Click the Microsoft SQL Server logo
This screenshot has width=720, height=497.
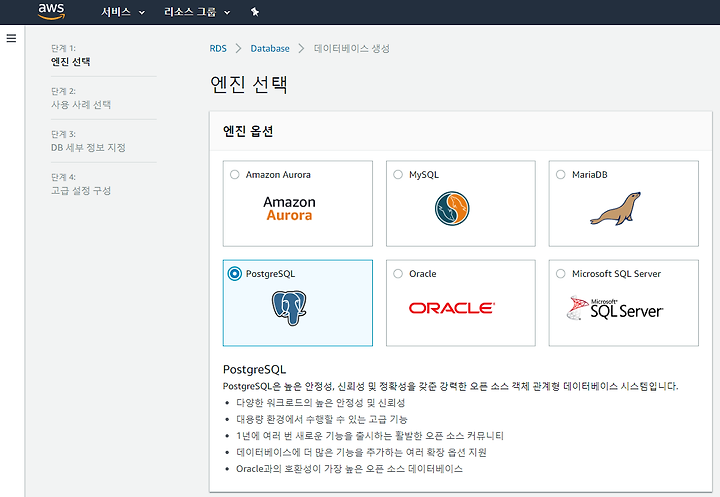click(x=615, y=308)
